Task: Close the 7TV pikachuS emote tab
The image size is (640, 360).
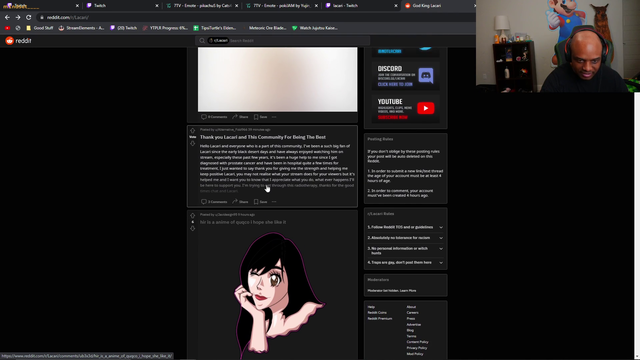Action: pyautogui.click(x=236, y=6)
